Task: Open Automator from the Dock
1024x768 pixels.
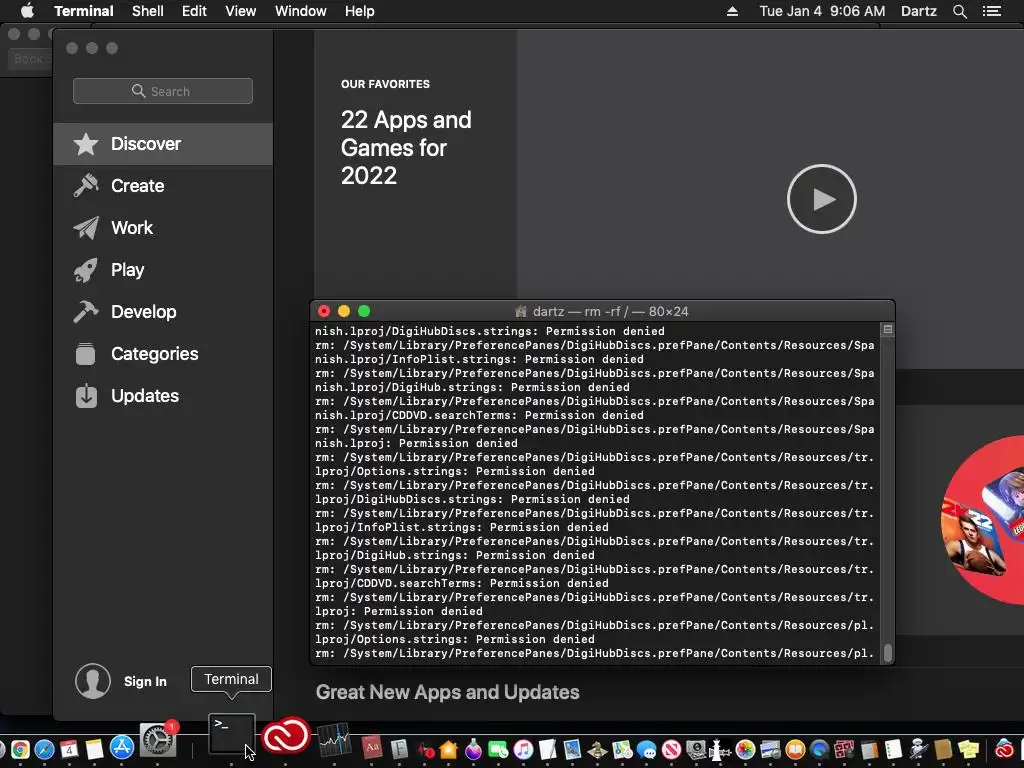Action: (x=918, y=748)
